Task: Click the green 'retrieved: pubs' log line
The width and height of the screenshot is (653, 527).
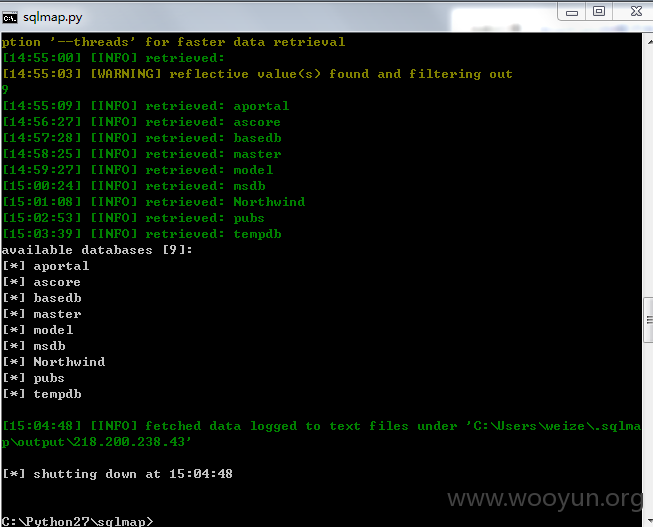Action: tap(133, 218)
